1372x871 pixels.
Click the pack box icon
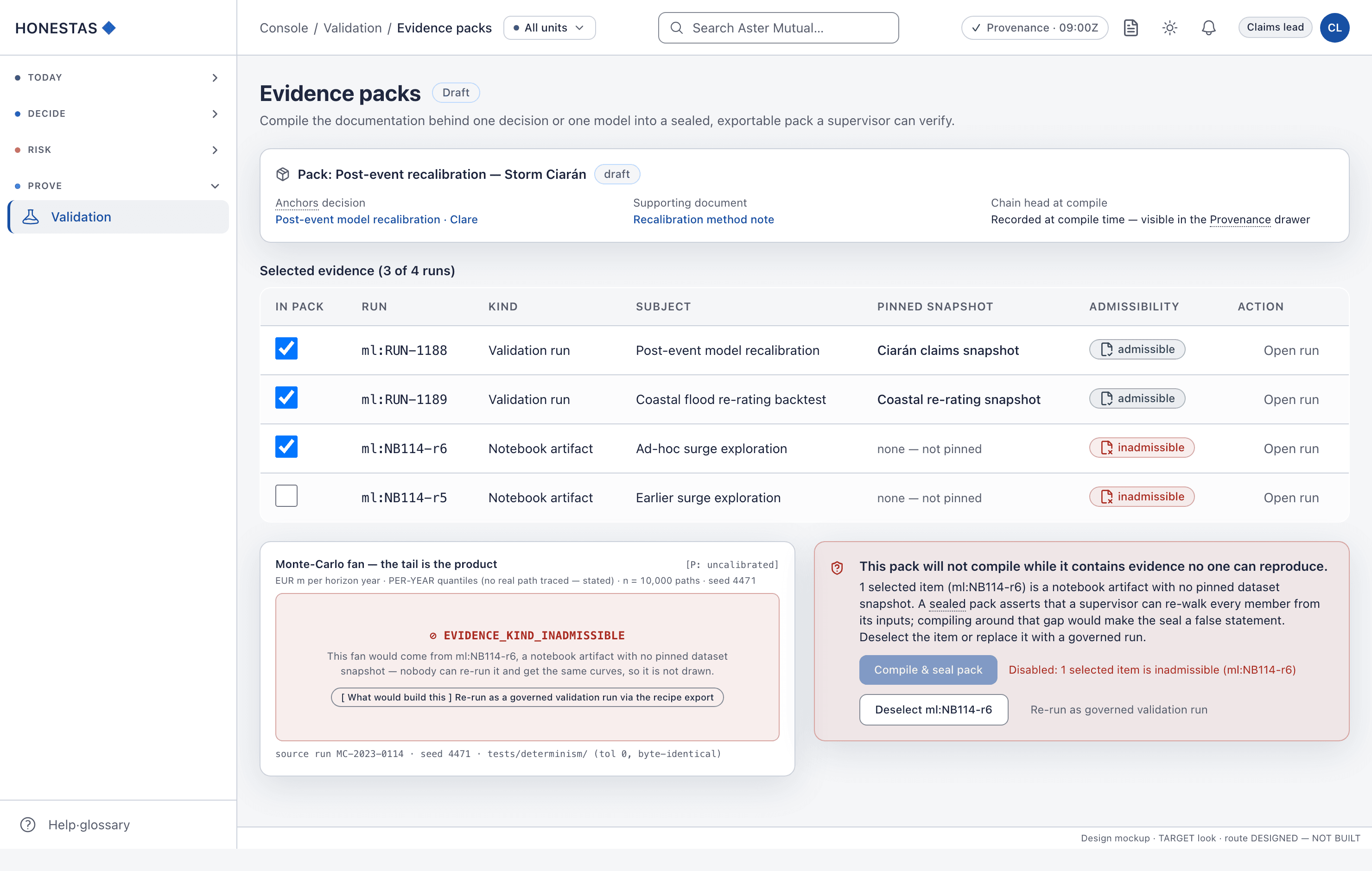coord(283,174)
